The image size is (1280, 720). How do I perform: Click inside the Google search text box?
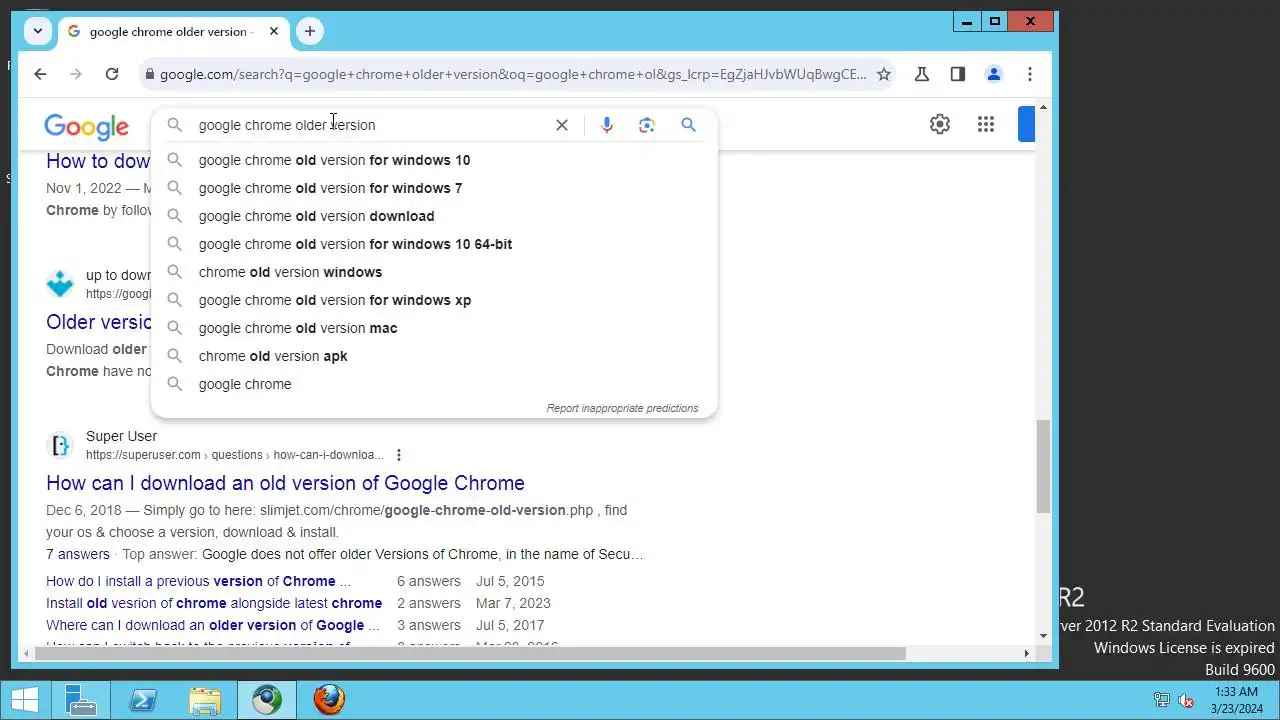370,125
